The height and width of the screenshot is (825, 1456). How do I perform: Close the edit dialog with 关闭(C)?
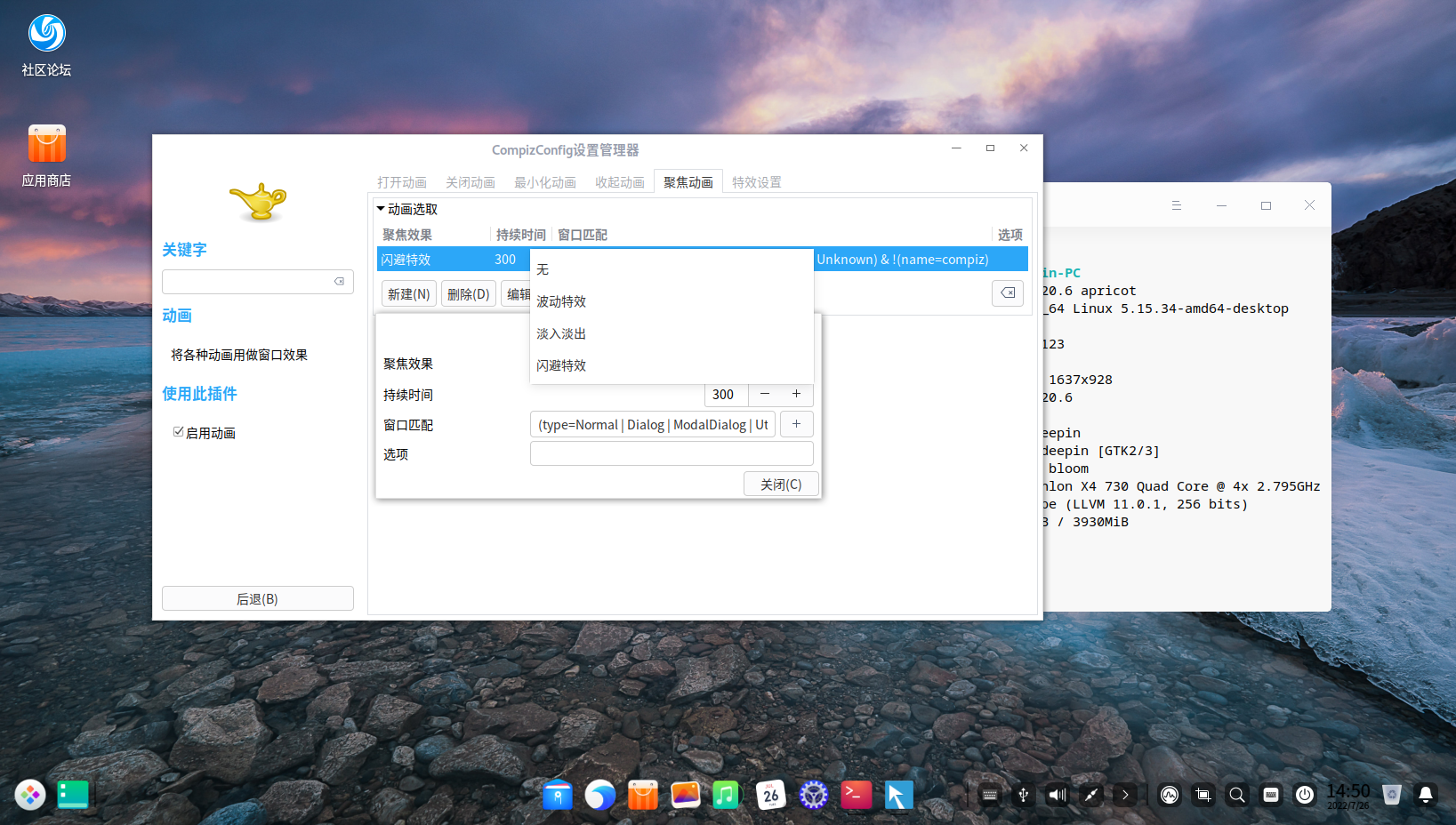click(781, 485)
